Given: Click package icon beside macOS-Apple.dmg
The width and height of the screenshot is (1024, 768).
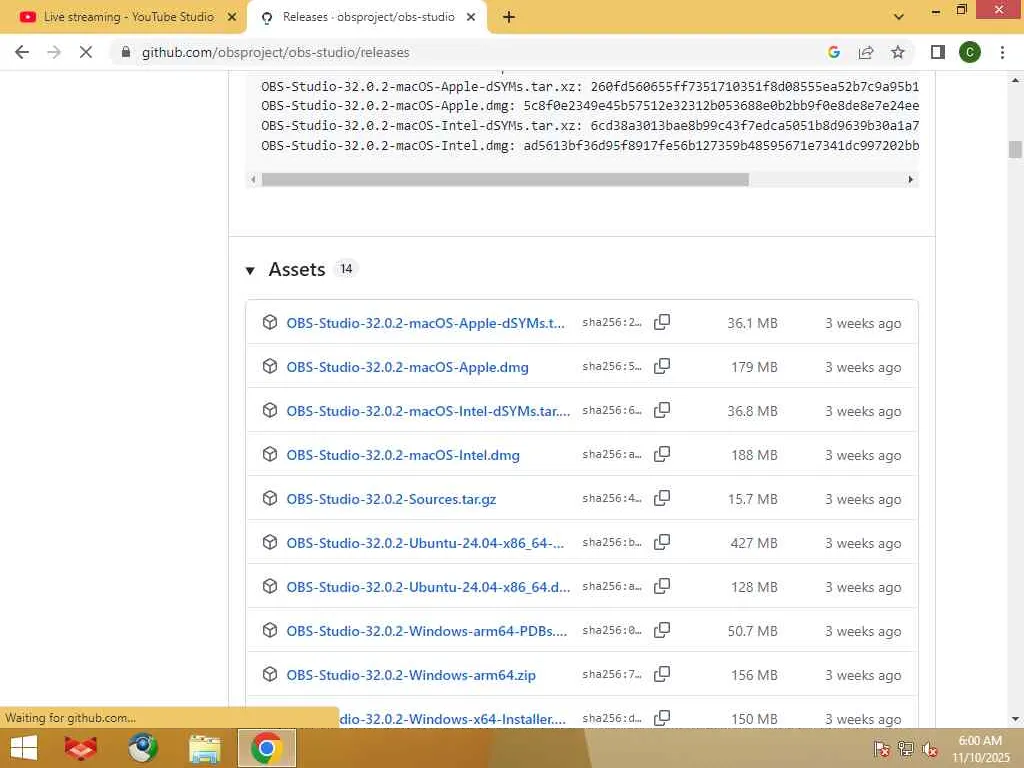Looking at the screenshot, I should pos(270,366).
